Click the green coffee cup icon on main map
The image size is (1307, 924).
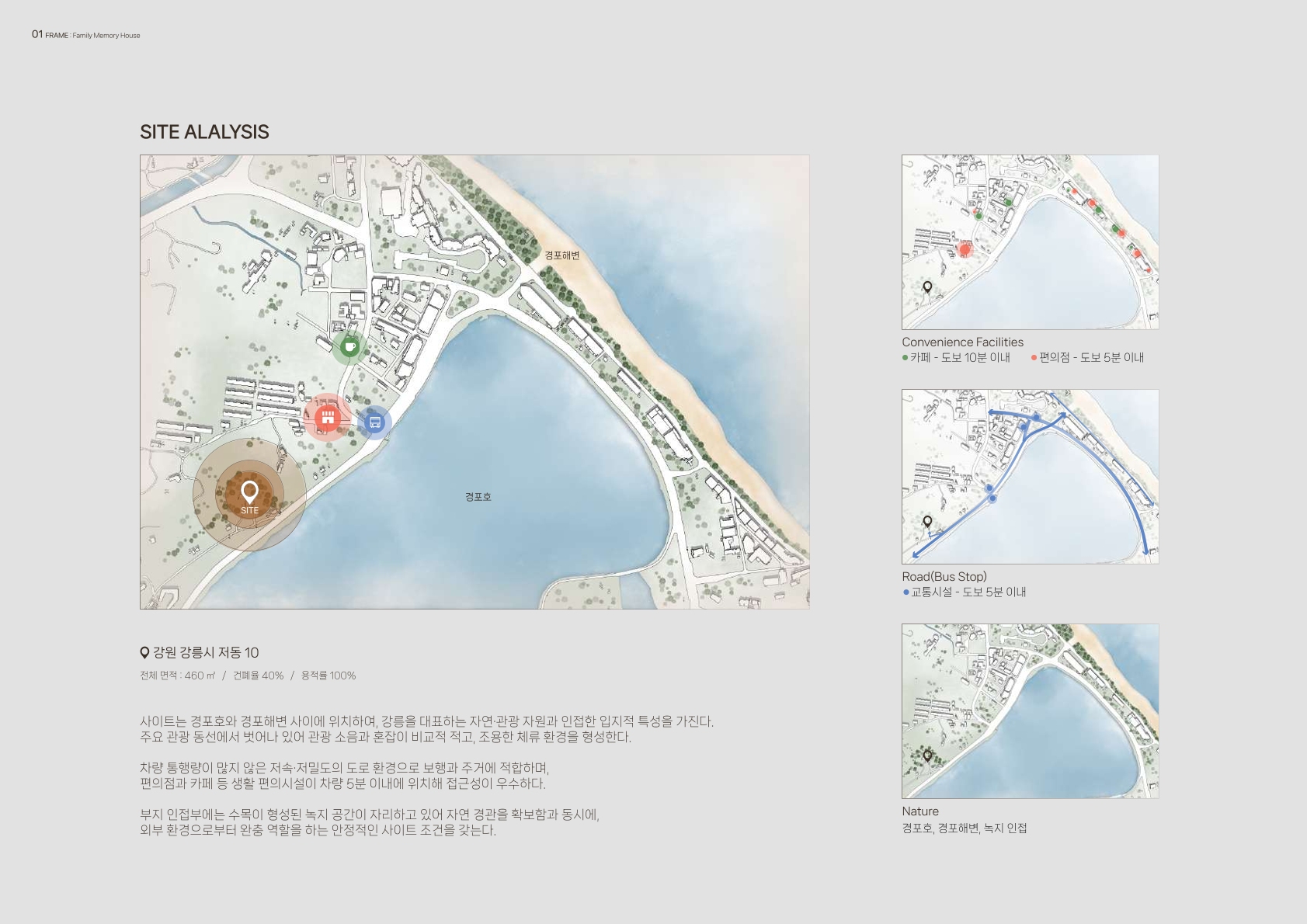350,346
